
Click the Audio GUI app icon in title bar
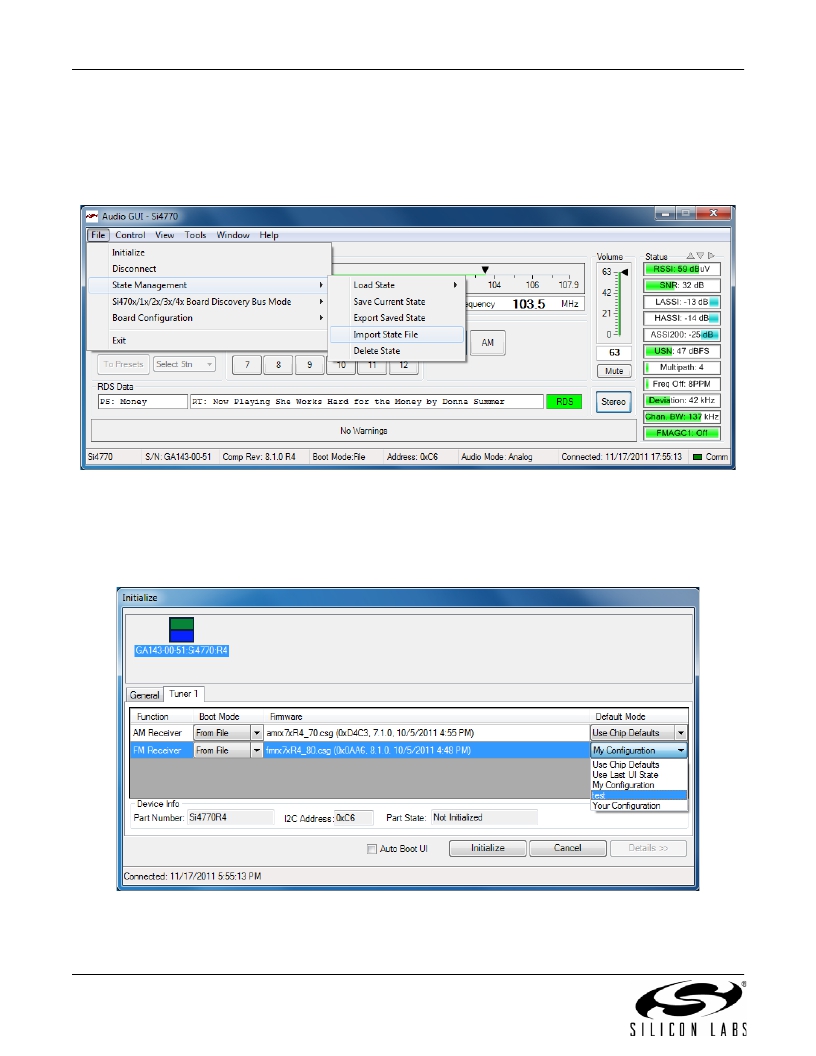coord(92,216)
